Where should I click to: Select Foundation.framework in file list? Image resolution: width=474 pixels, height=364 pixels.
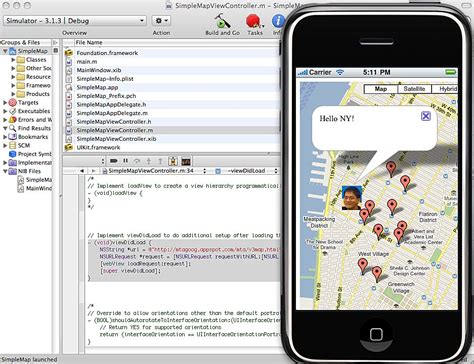[171, 53]
